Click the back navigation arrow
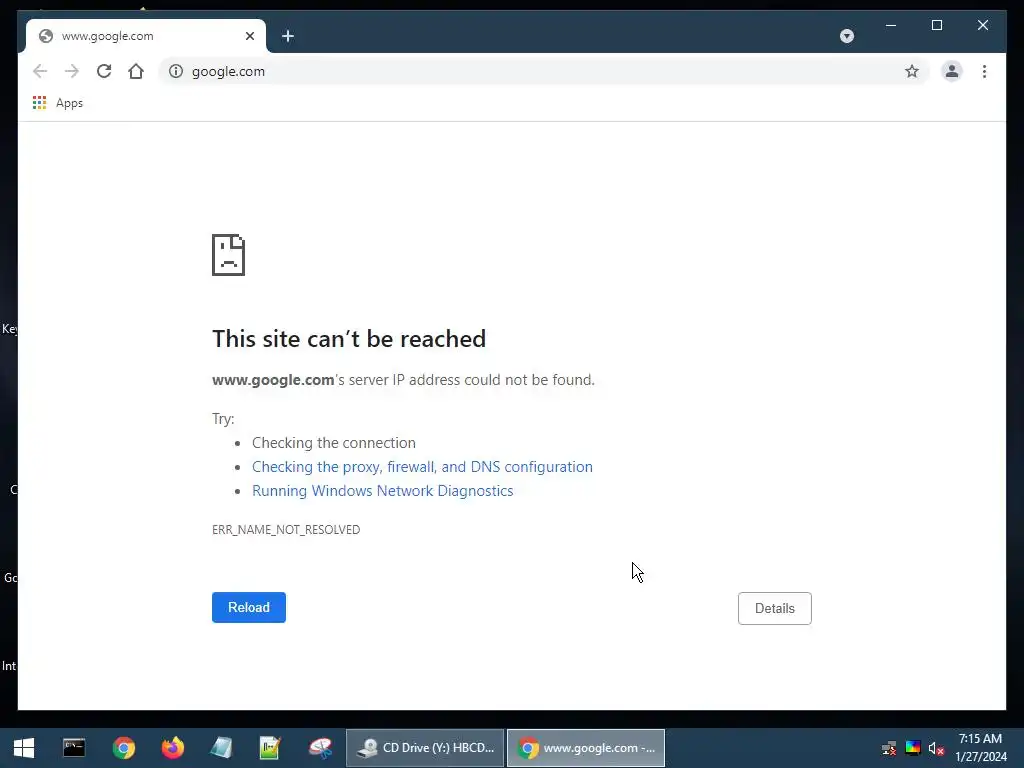This screenshot has height=768, width=1024. [40, 71]
